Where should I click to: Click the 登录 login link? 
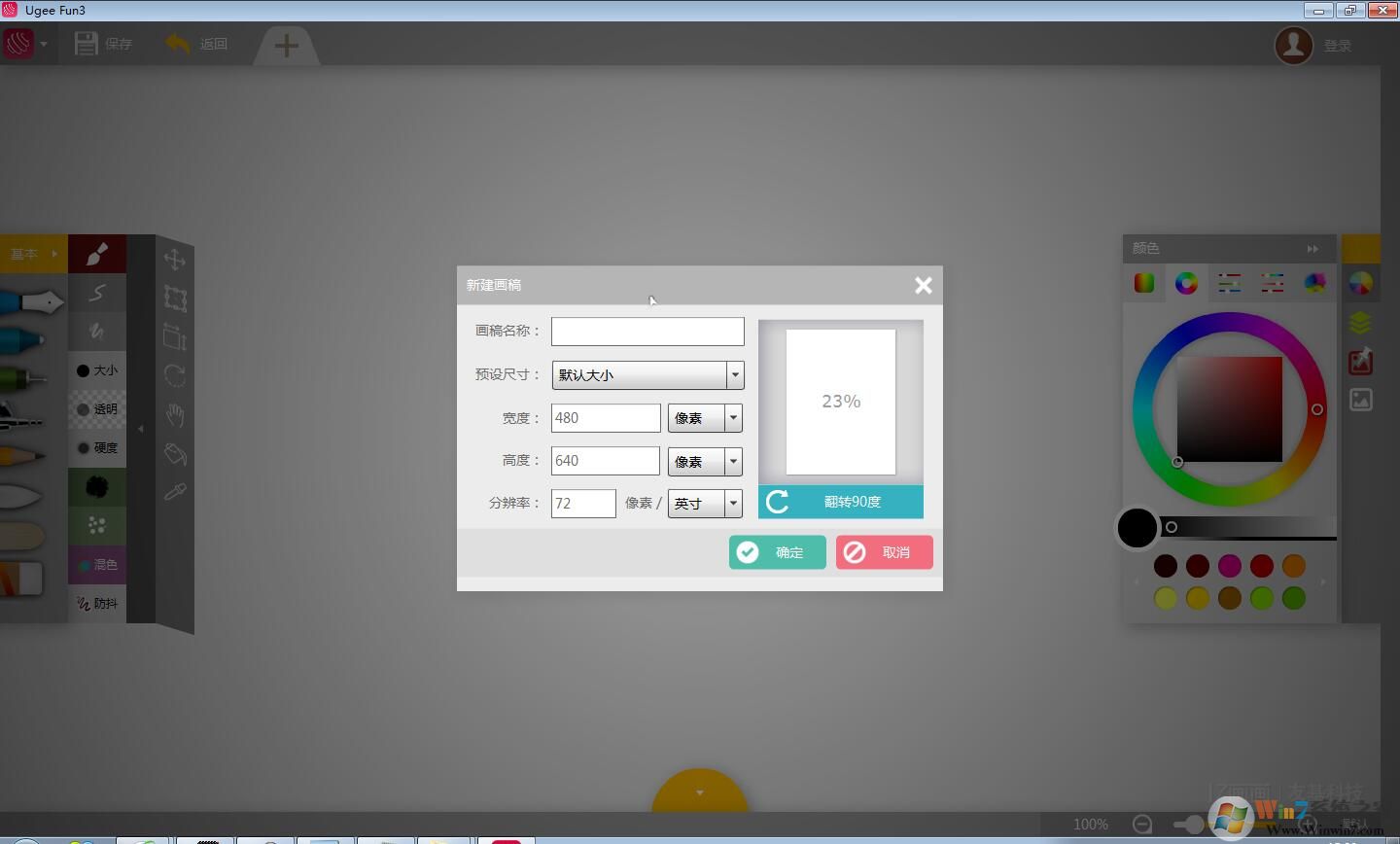(x=1338, y=46)
